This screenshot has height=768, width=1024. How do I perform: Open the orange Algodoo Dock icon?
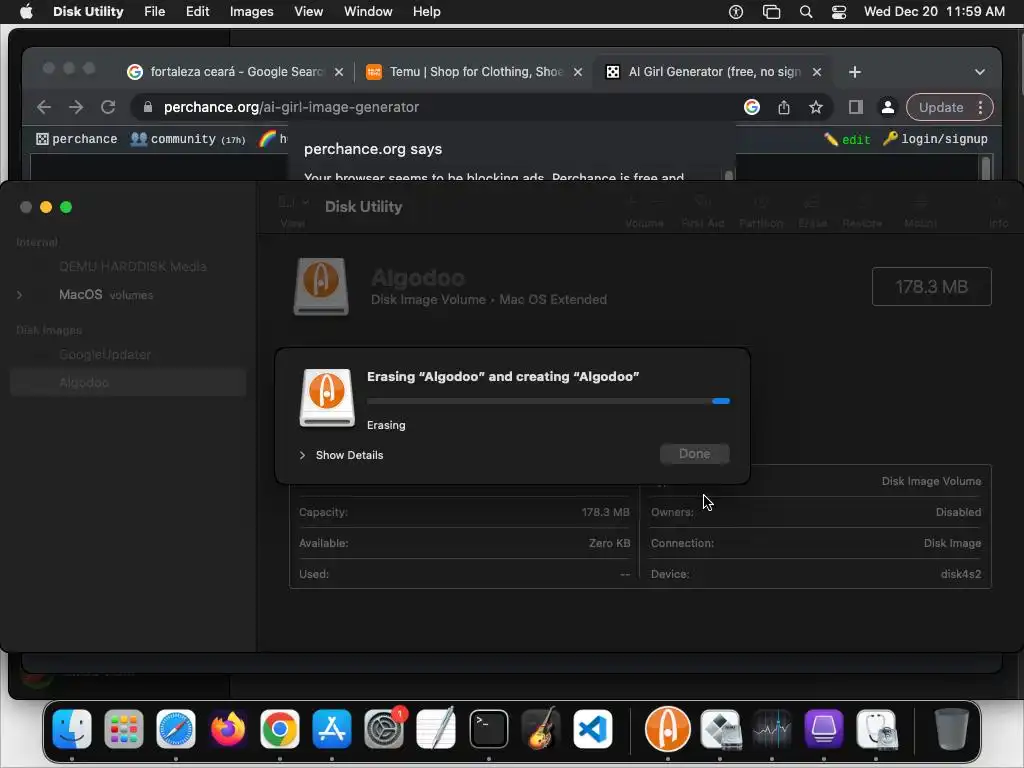pyautogui.click(x=667, y=729)
